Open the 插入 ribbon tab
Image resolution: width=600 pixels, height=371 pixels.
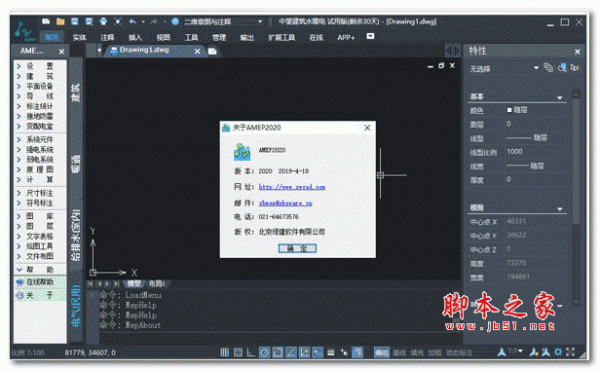click(x=135, y=37)
